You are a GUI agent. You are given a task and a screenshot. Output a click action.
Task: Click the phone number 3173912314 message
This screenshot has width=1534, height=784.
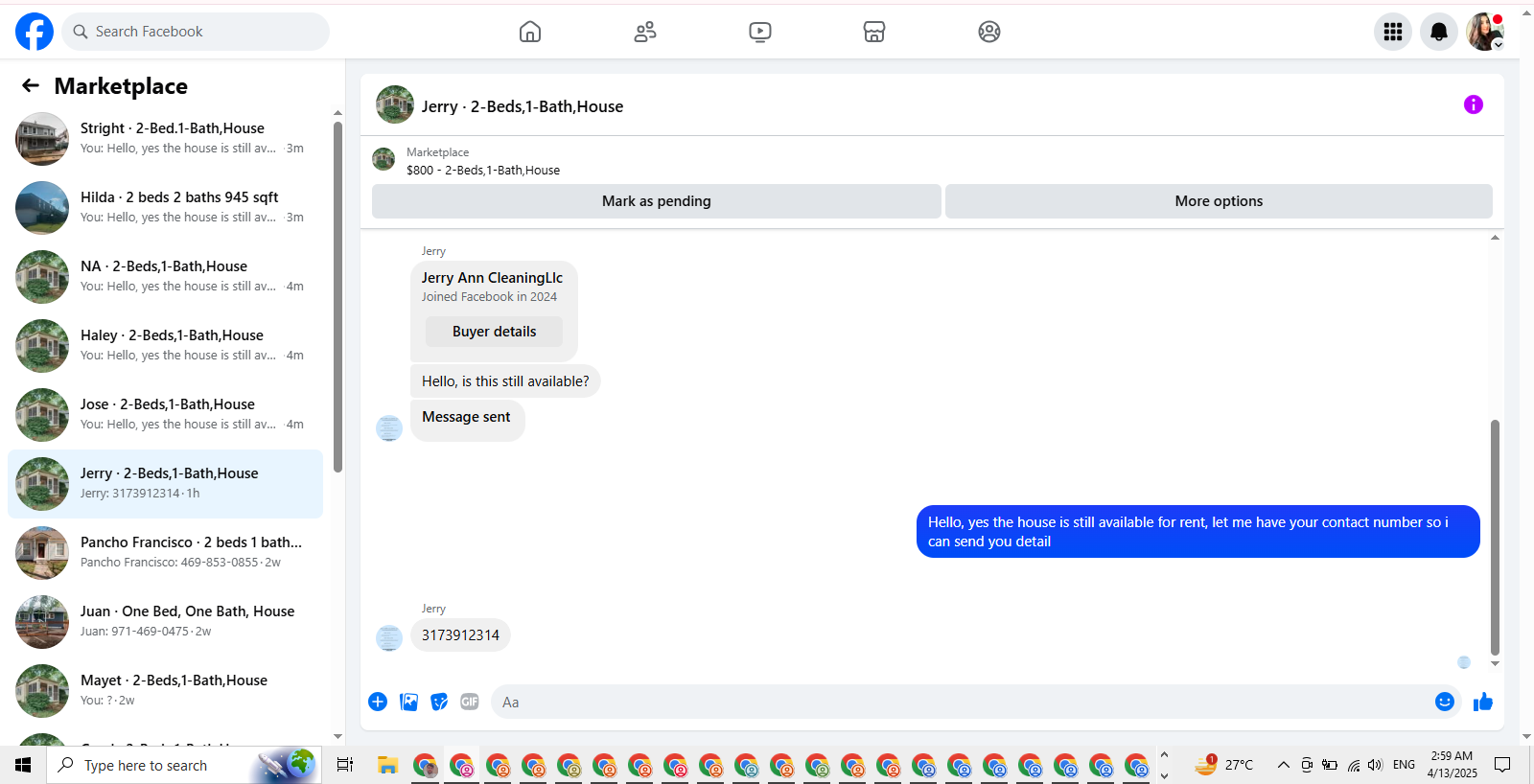click(460, 635)
